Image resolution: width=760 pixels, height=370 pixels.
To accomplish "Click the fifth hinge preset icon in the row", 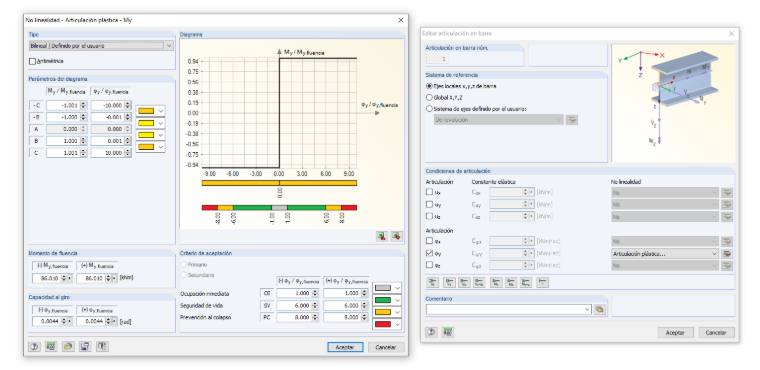I will [496, 282].
